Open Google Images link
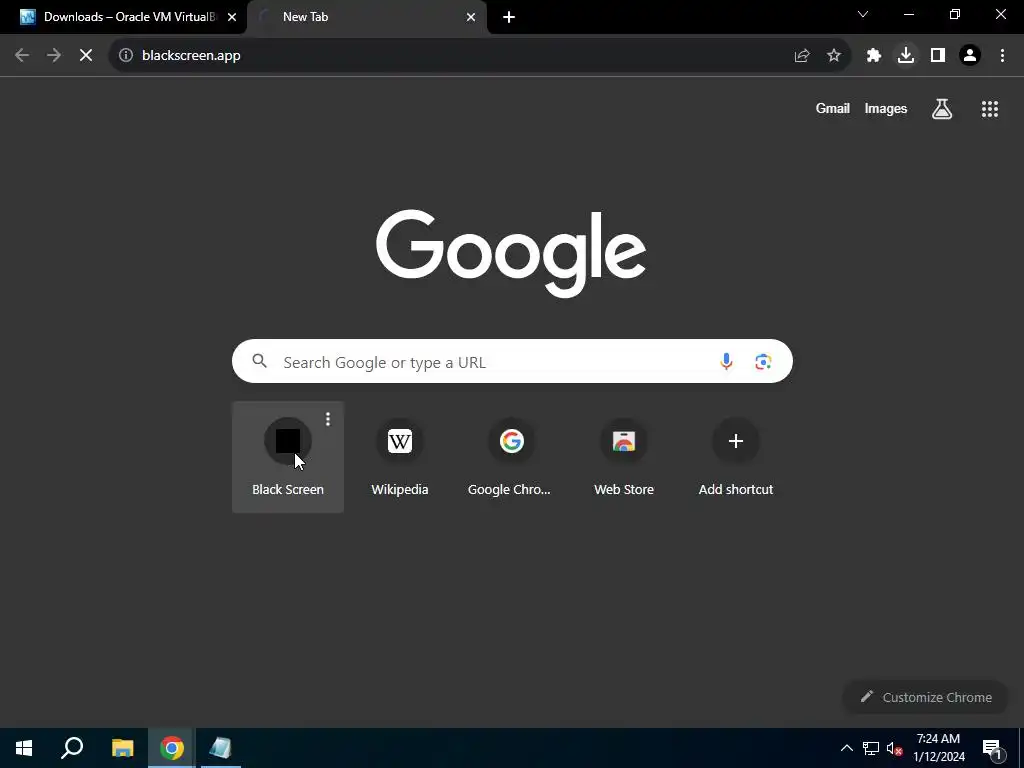 (x=886, y=109)
